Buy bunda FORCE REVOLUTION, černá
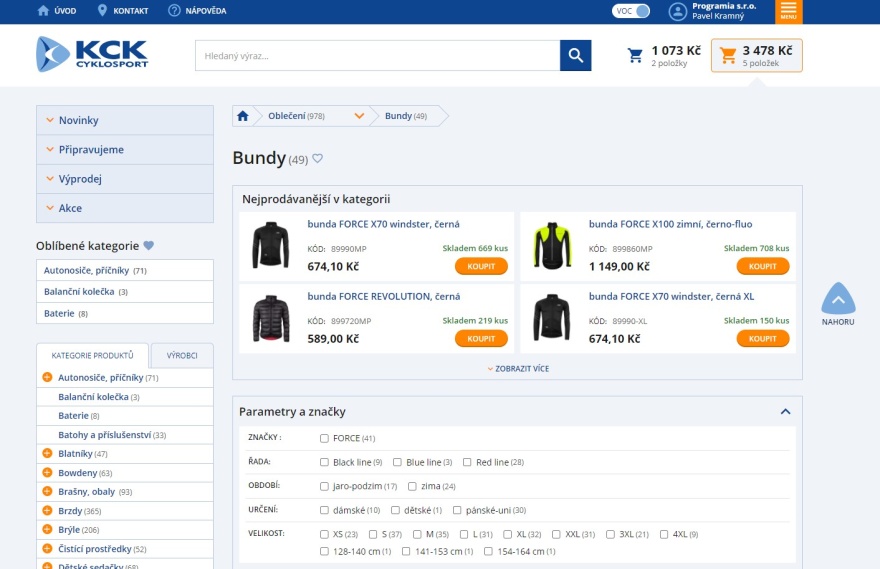Viewport: 880px width, 569px height. click(x=481, y=339)
